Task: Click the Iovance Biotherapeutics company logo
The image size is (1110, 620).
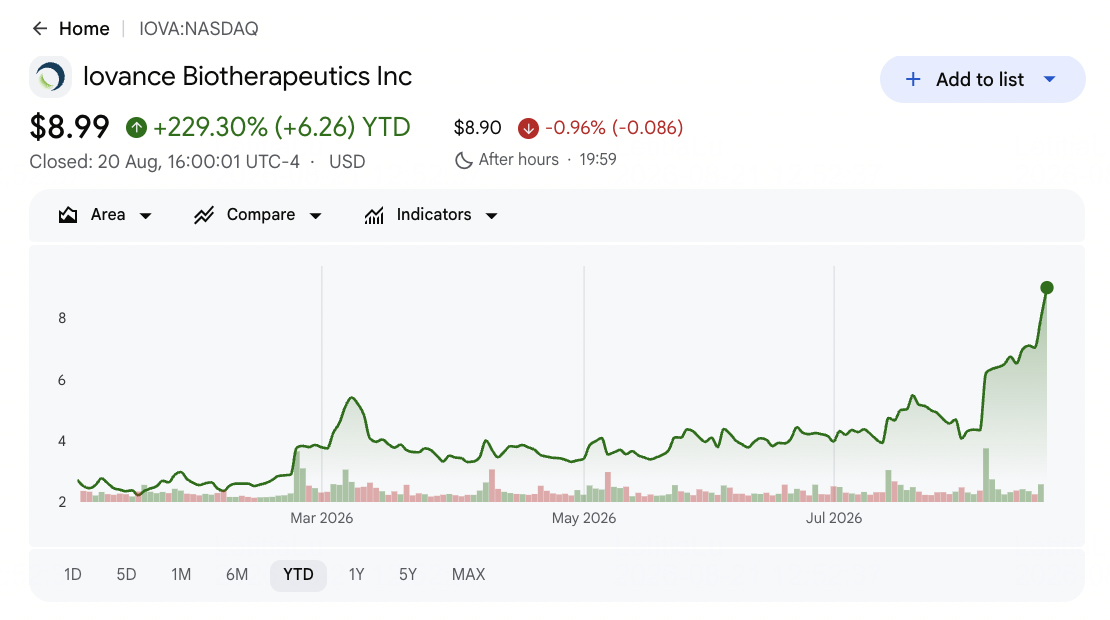Action: [50, 76]
